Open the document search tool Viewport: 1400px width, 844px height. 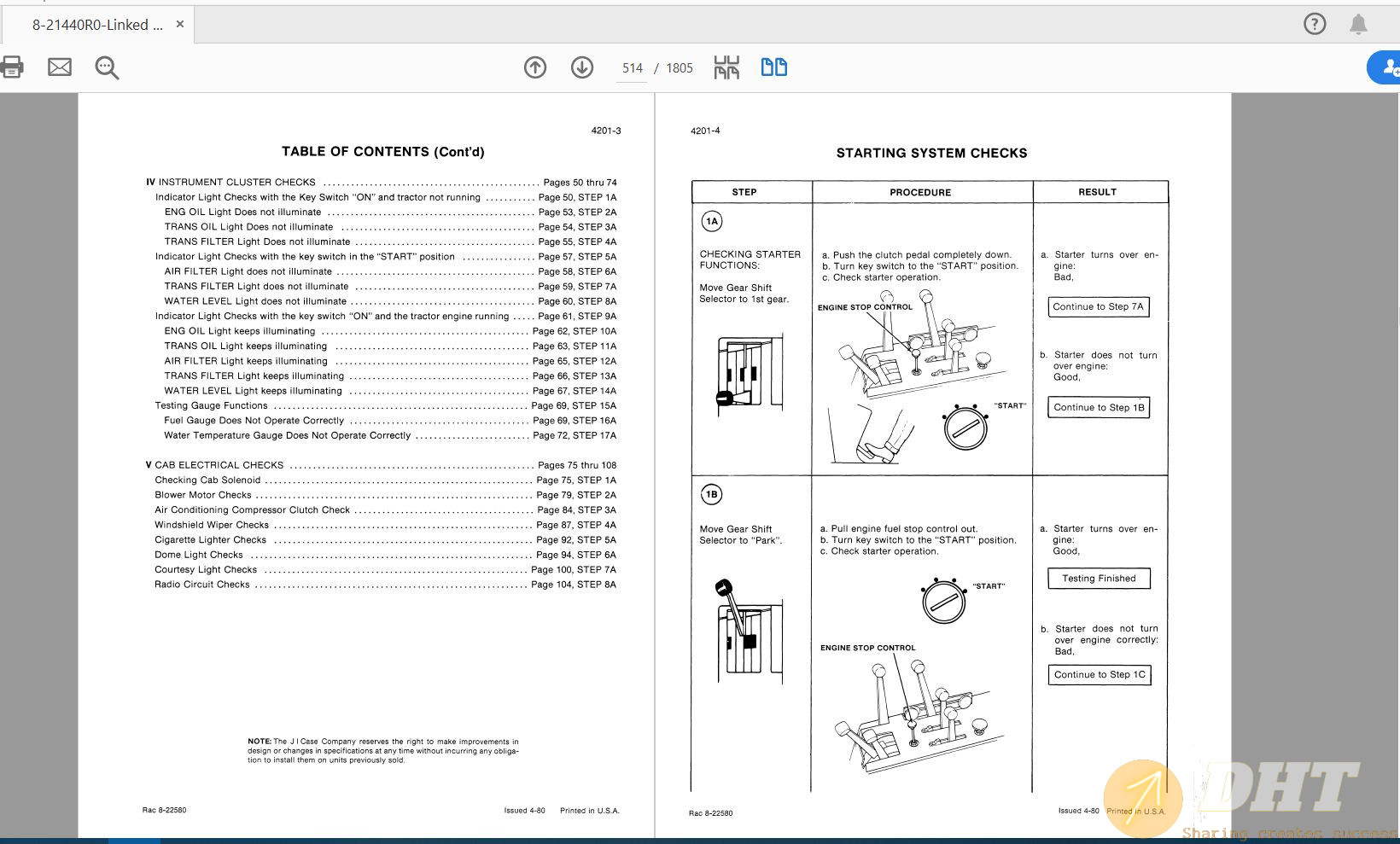pos(105,67)
